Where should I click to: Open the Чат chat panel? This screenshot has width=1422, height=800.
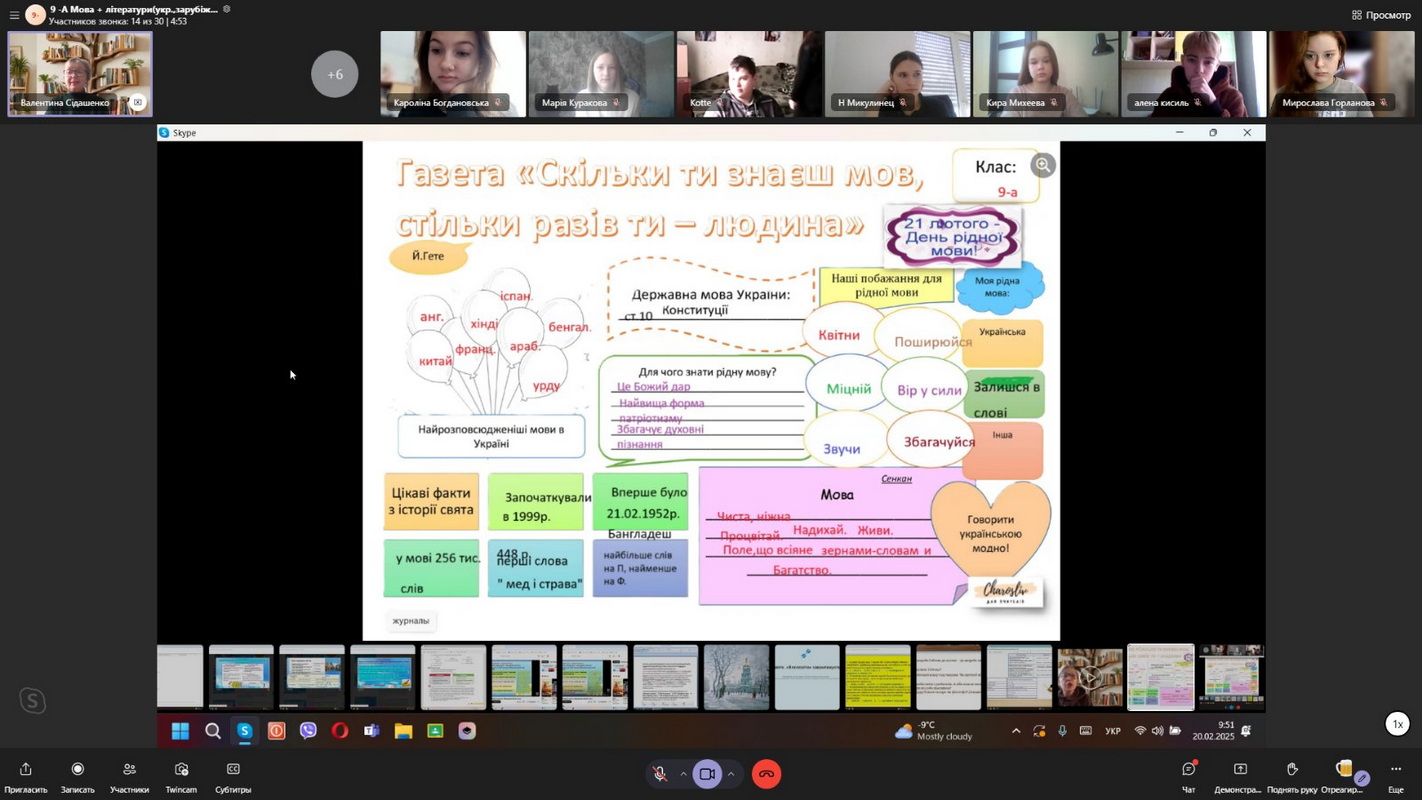pos(1188,770)
